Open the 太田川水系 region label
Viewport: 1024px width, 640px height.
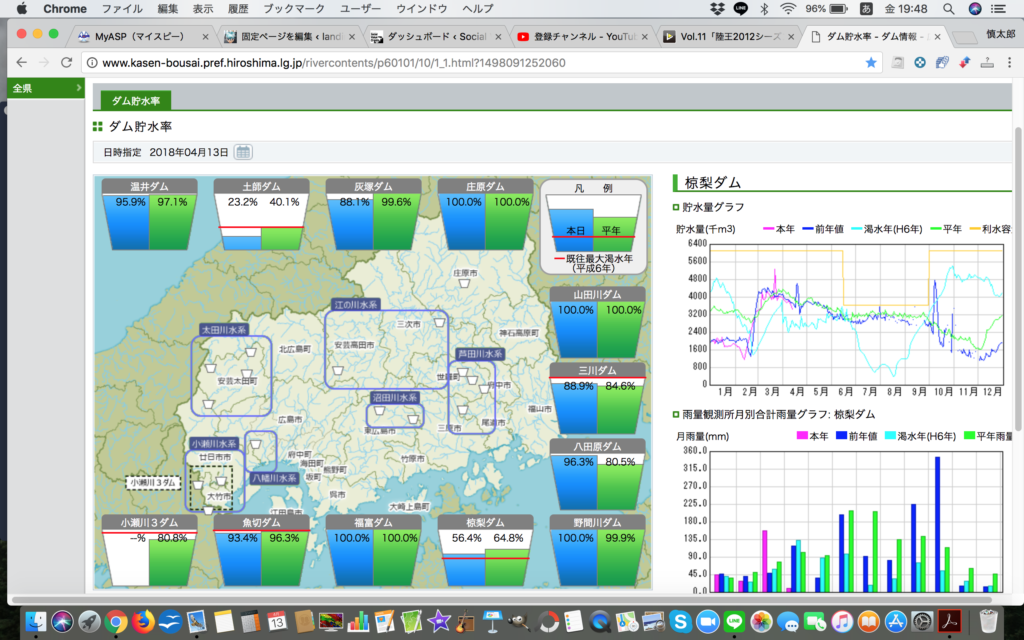223,329
